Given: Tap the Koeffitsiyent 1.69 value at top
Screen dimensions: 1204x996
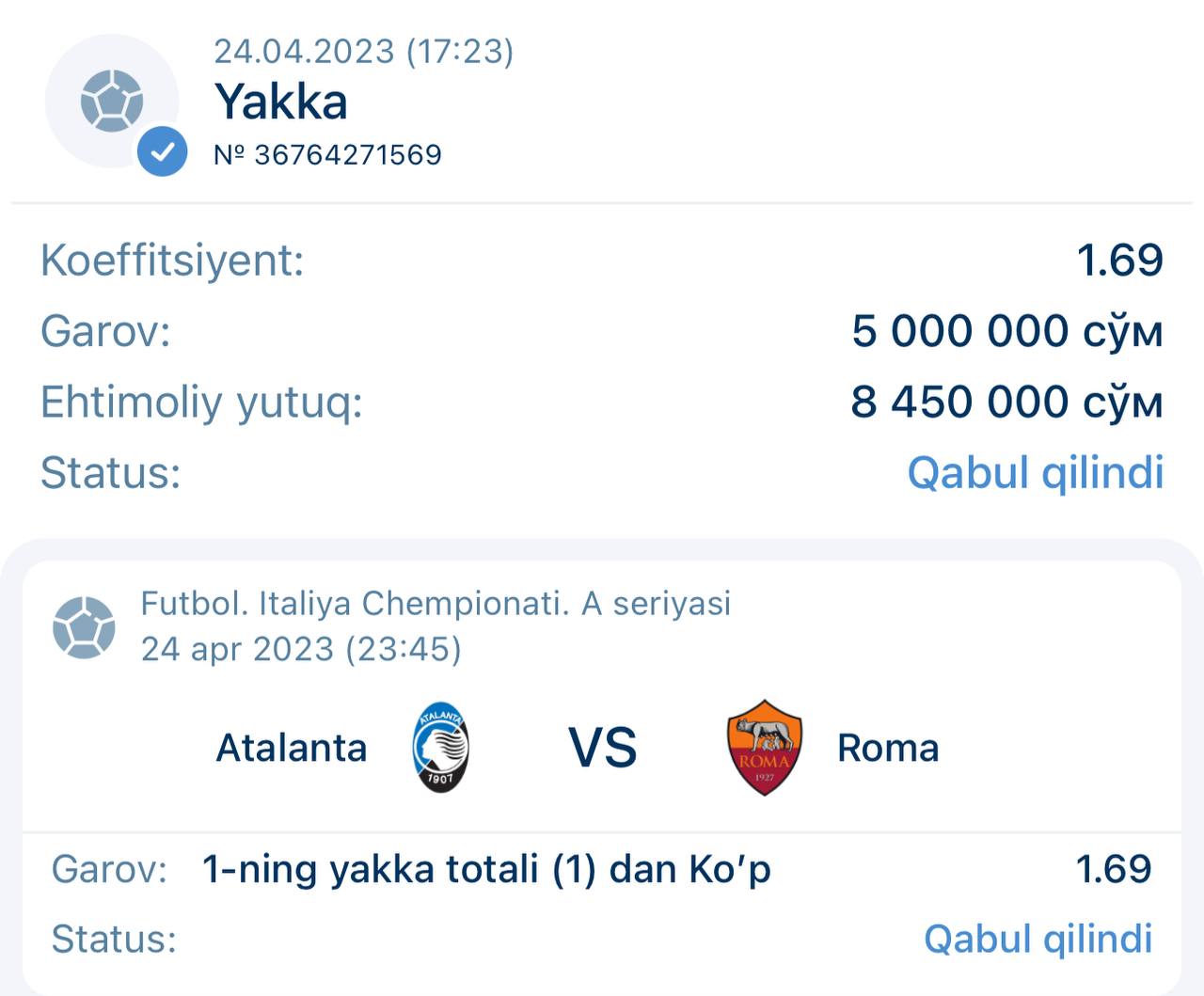Looking at the screenshot, I should 1119,260.
